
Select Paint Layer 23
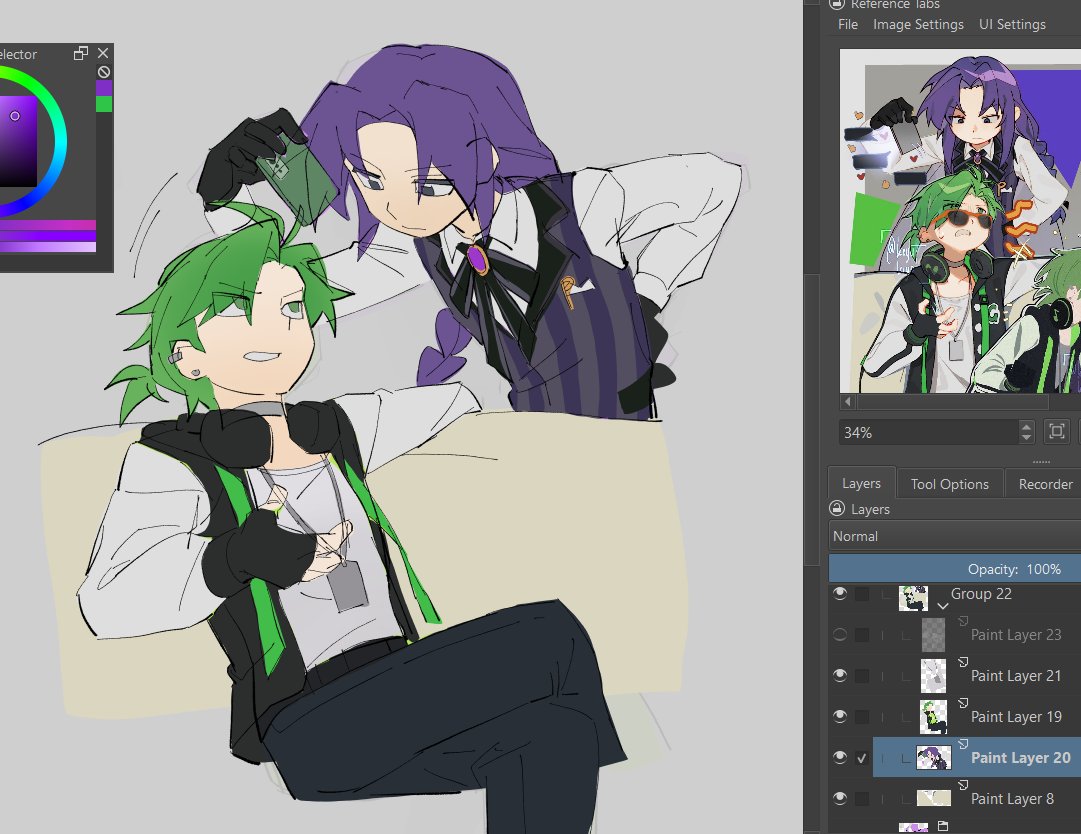pyautogui.click(x=1016, y=635)
